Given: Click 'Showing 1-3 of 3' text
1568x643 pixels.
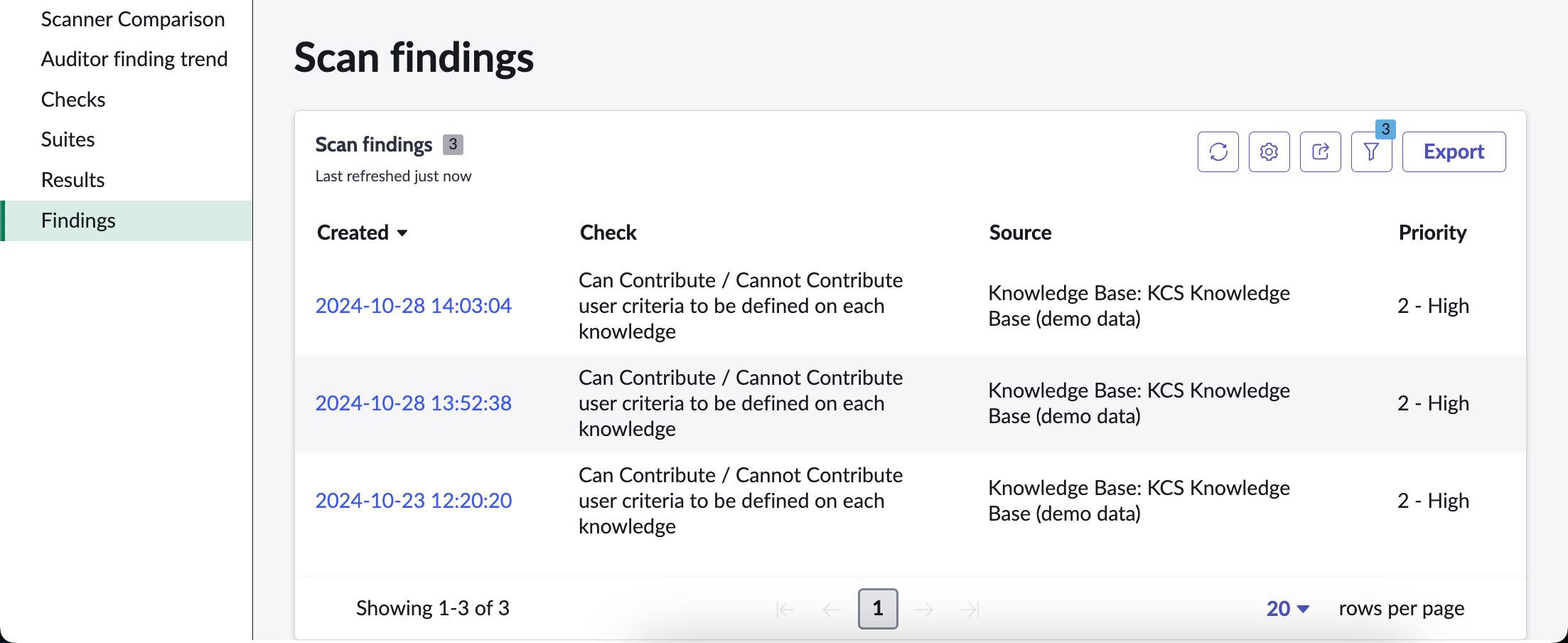Looking at the screenshot, I should tap(433, 609).
